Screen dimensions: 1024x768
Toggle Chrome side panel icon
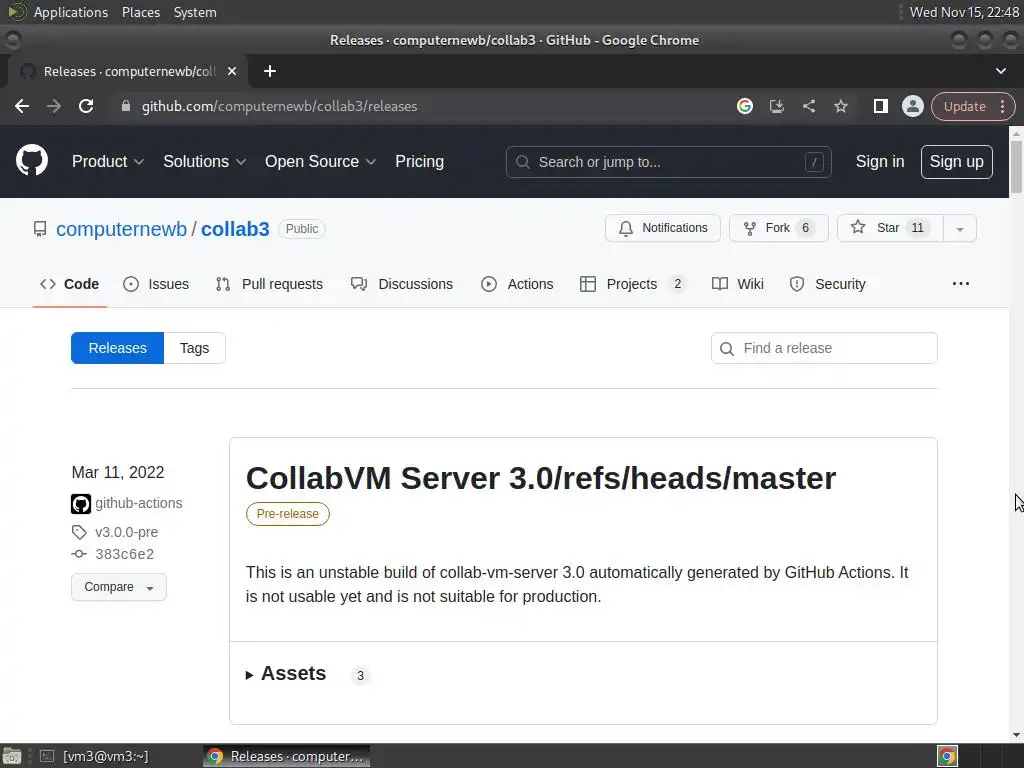[880, 106]
